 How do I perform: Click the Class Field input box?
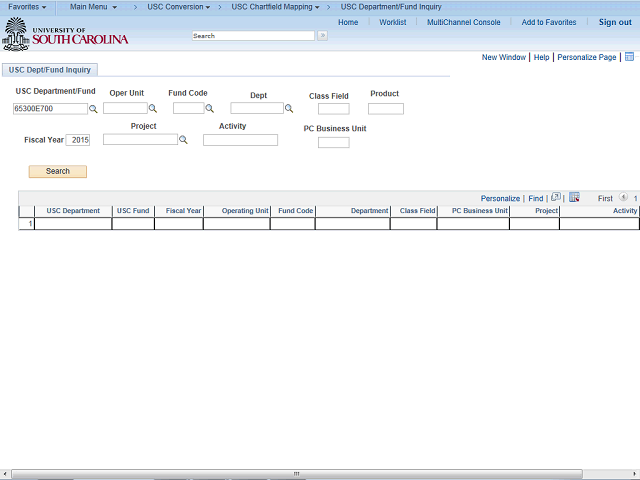pyautogui.click(x=333, y=109)
